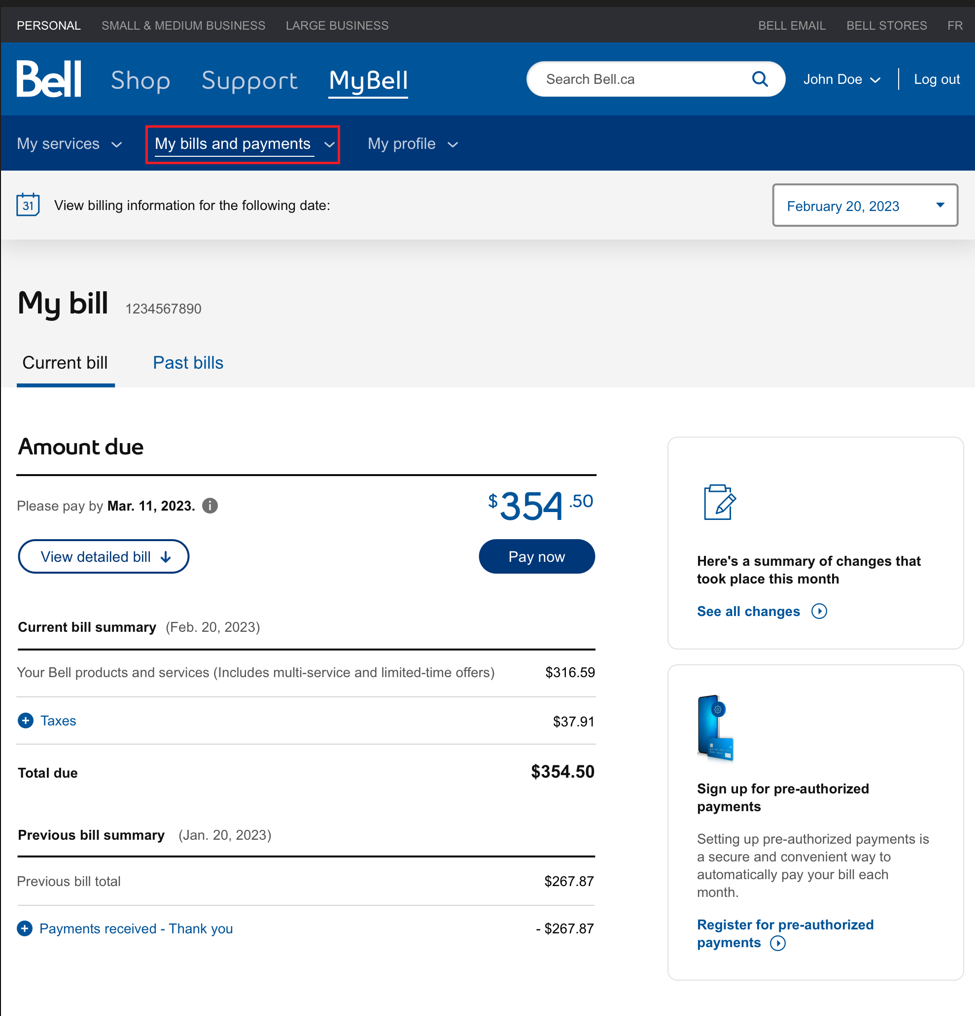Click the Log out link
This screenshot has height=1016, width=975.
click(936, 79)
